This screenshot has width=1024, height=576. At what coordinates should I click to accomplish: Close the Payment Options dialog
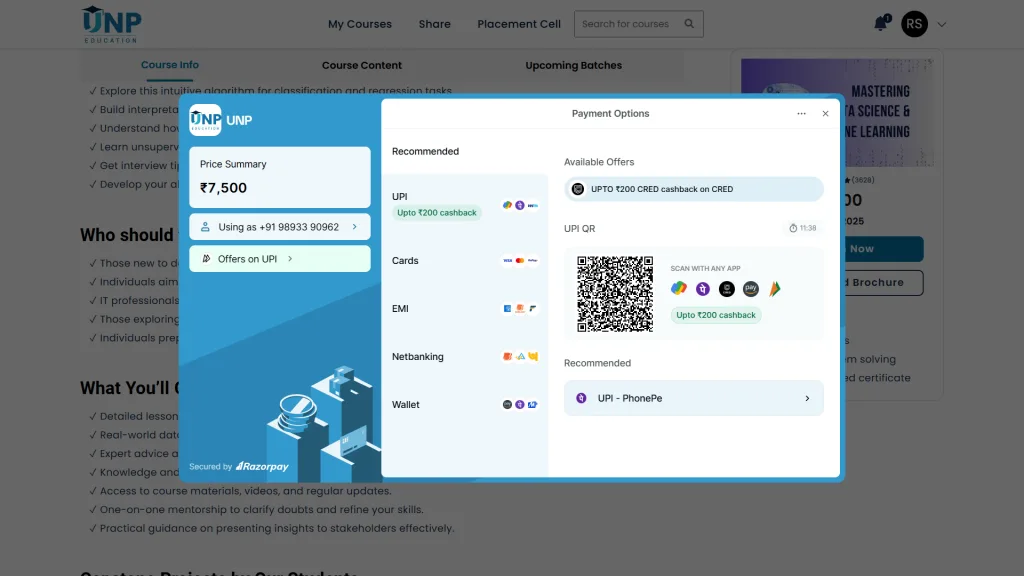click(825, 114)
